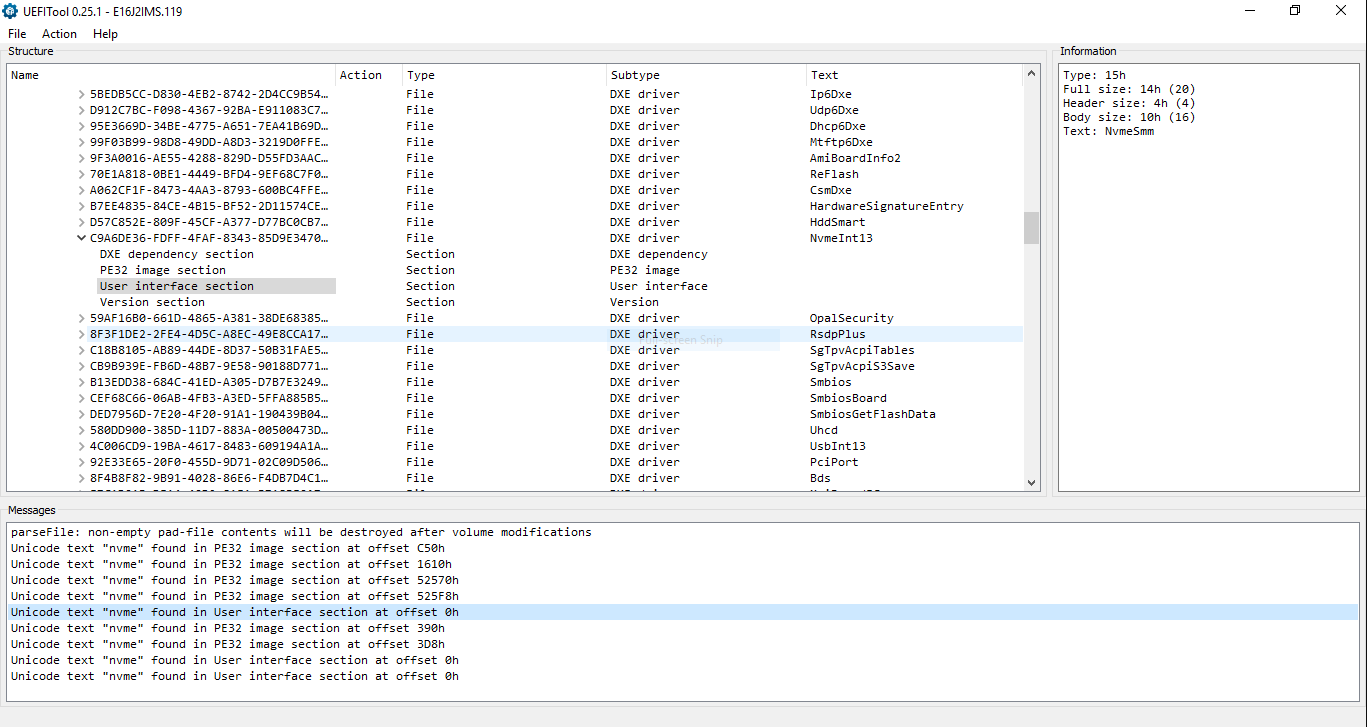Image resolution: width=1367 pixels, height=727 pixels.
Task: Click the NvmeInt13 text cell
Action: tap(841, 238)
